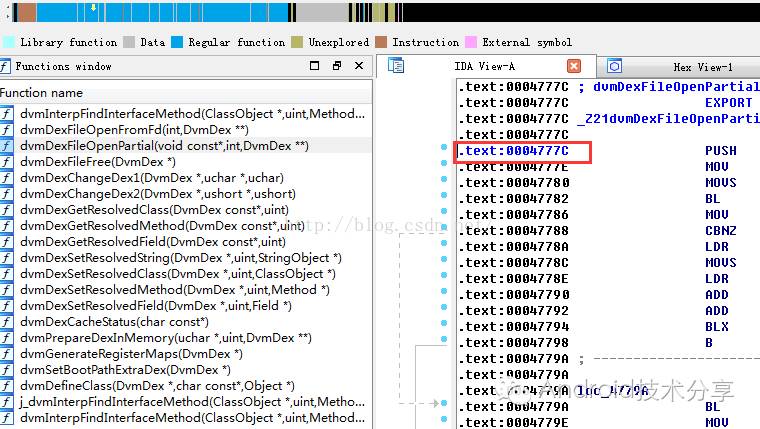Click breakpoint dot beside .text:0004779E

[x=444, y=419]
